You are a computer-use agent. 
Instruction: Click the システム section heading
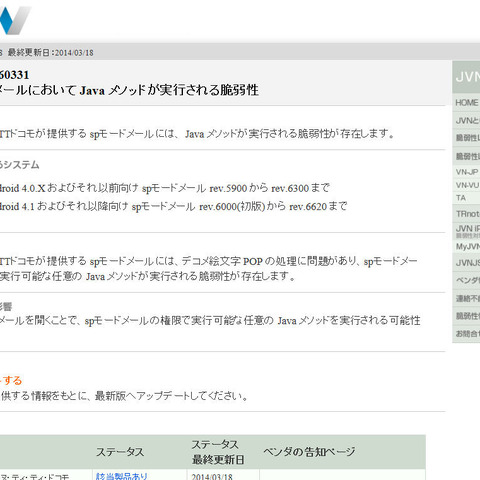(x=19, y=165)
